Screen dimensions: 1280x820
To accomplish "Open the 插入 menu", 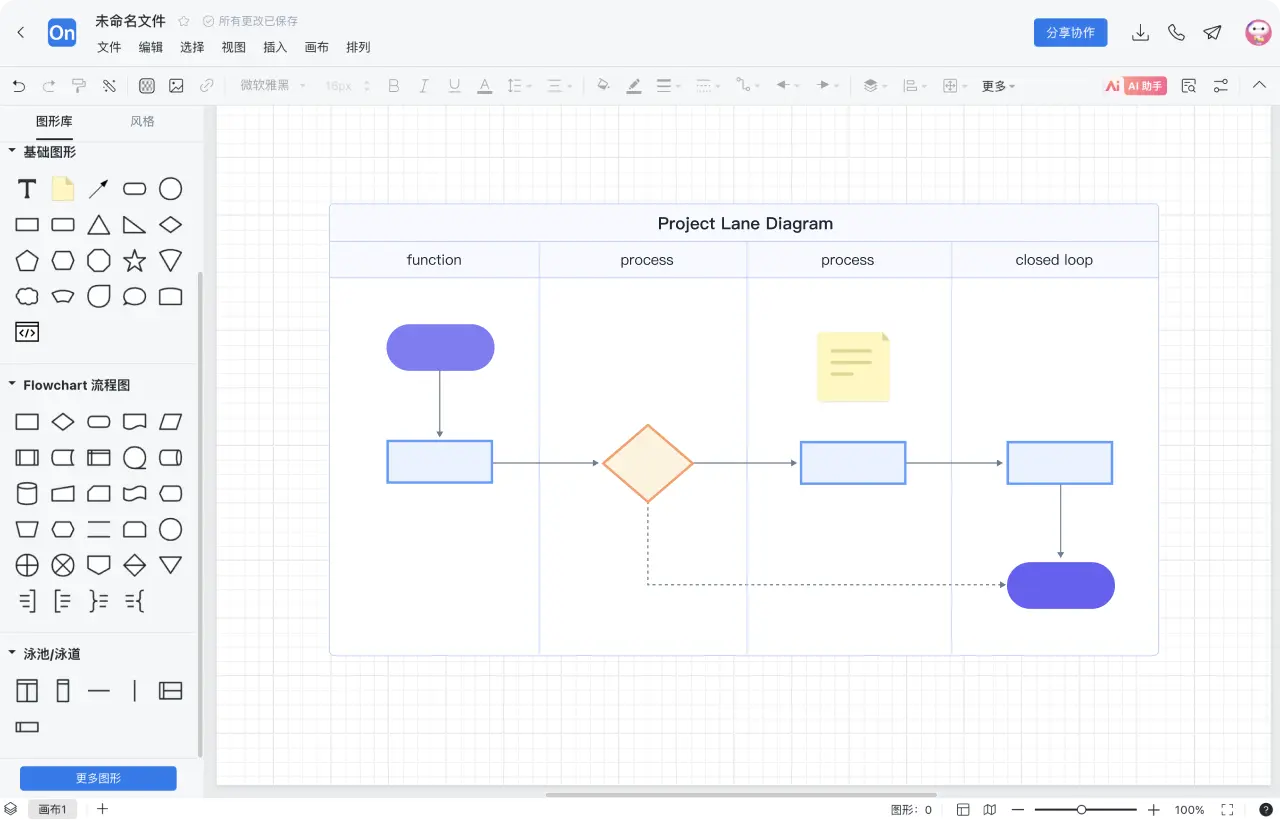I will click(x=275, y=47).
